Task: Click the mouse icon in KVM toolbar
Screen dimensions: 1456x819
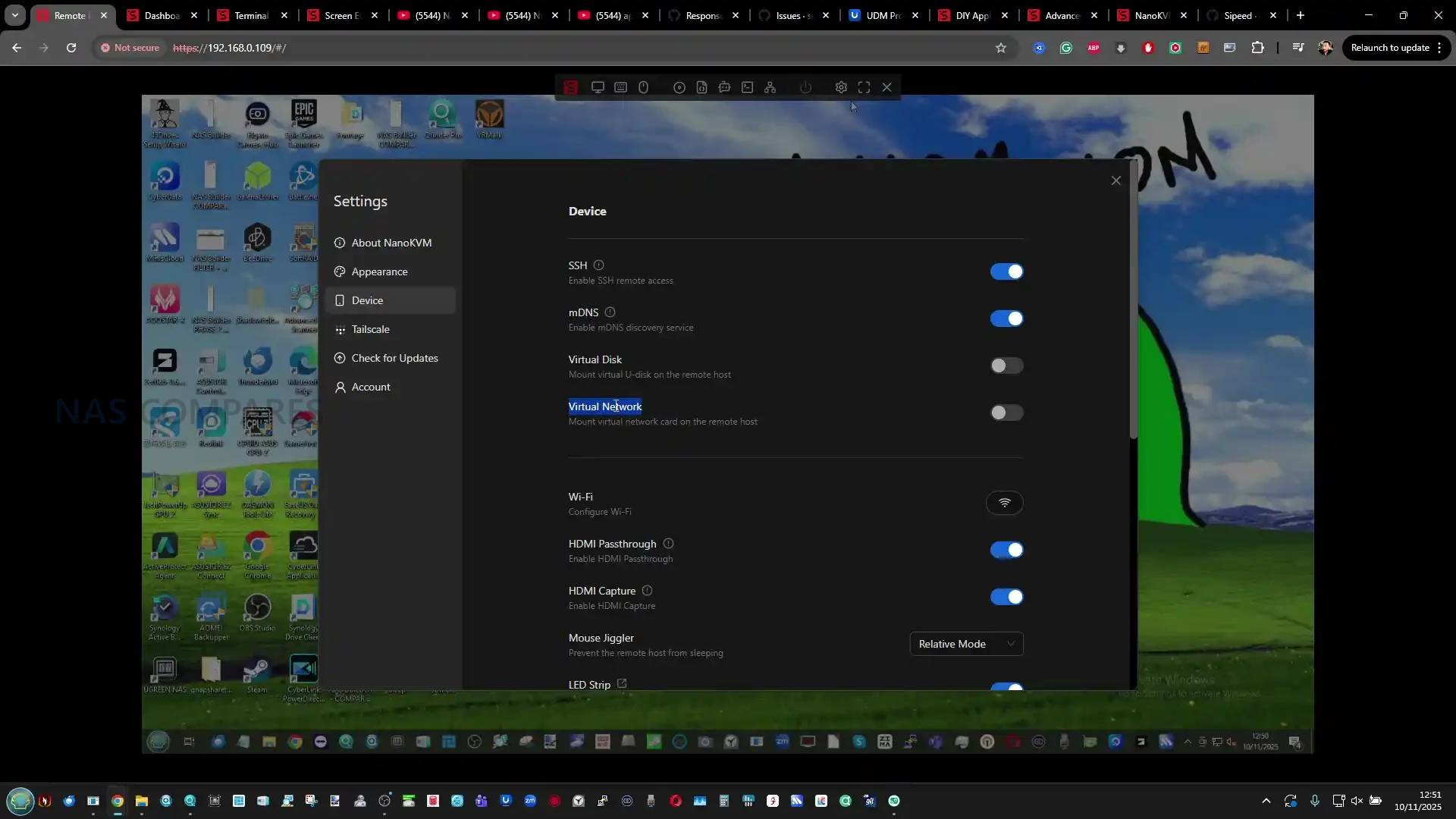Action: 643,87
